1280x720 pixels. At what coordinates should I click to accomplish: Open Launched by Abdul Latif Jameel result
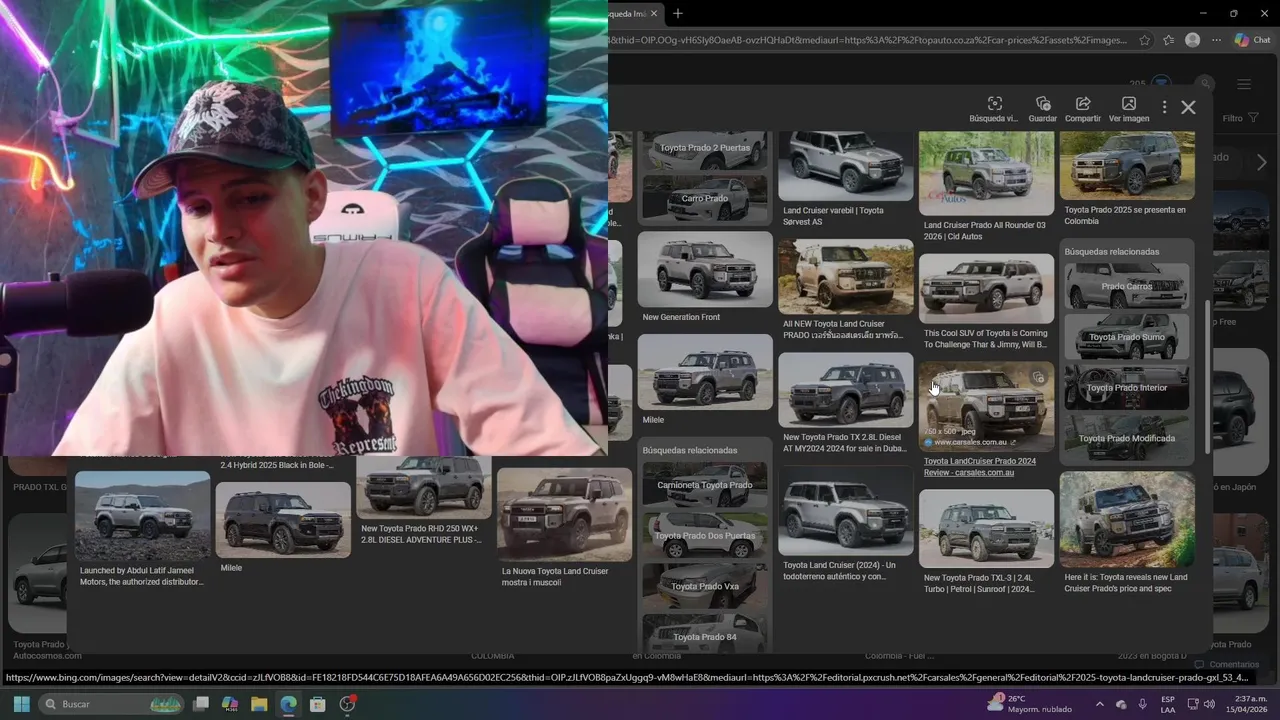coord(142,516)
